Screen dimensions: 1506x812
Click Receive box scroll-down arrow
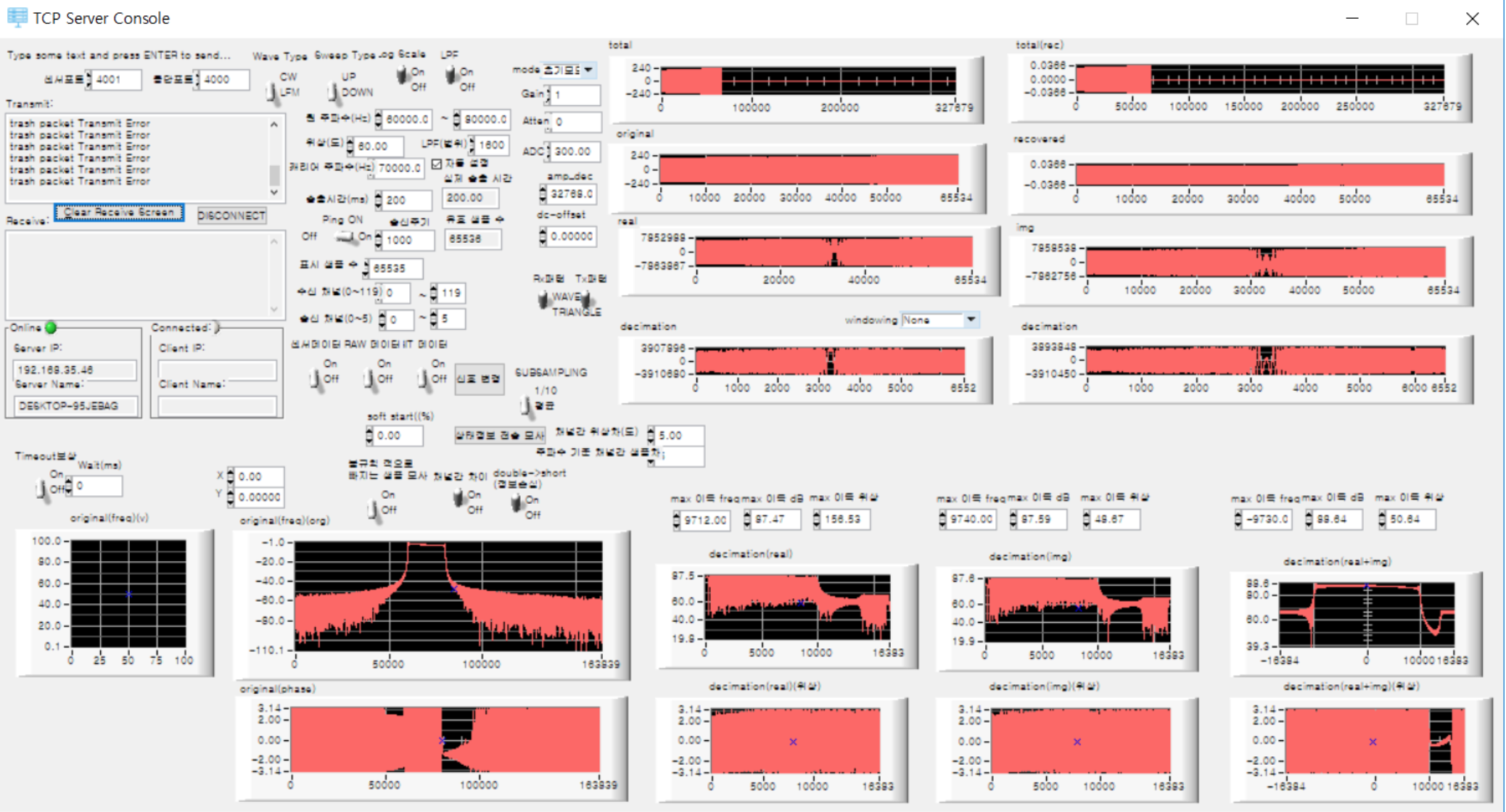pos(273,309)
